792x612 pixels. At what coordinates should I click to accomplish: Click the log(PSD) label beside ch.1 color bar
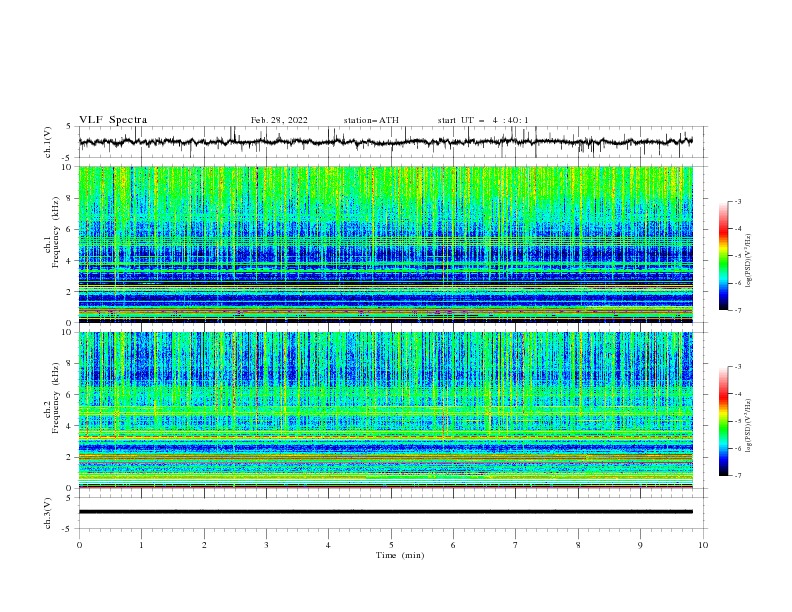tap(748, 261)
